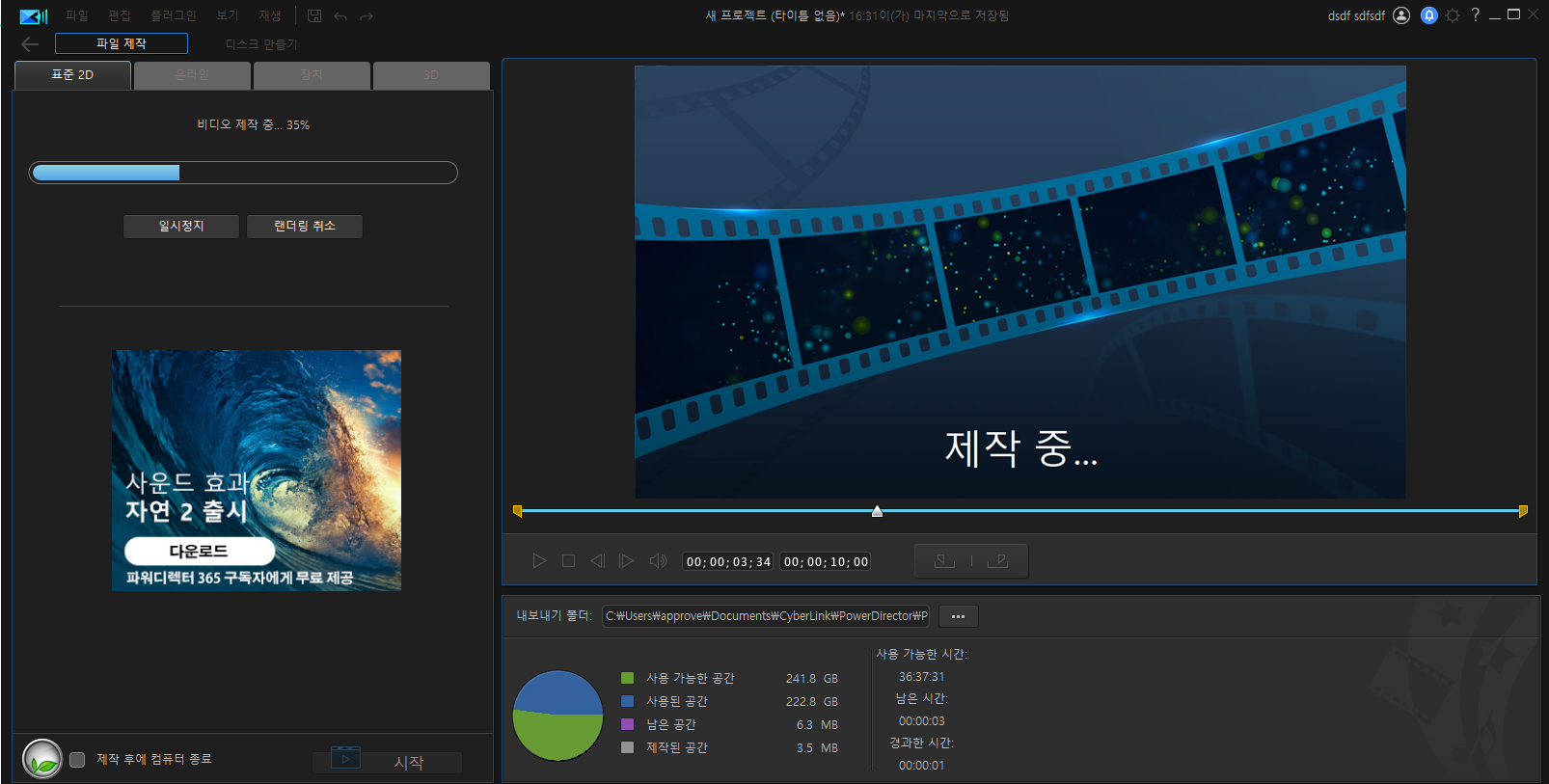Switch to the 표준 2D tab

(72, 75)
